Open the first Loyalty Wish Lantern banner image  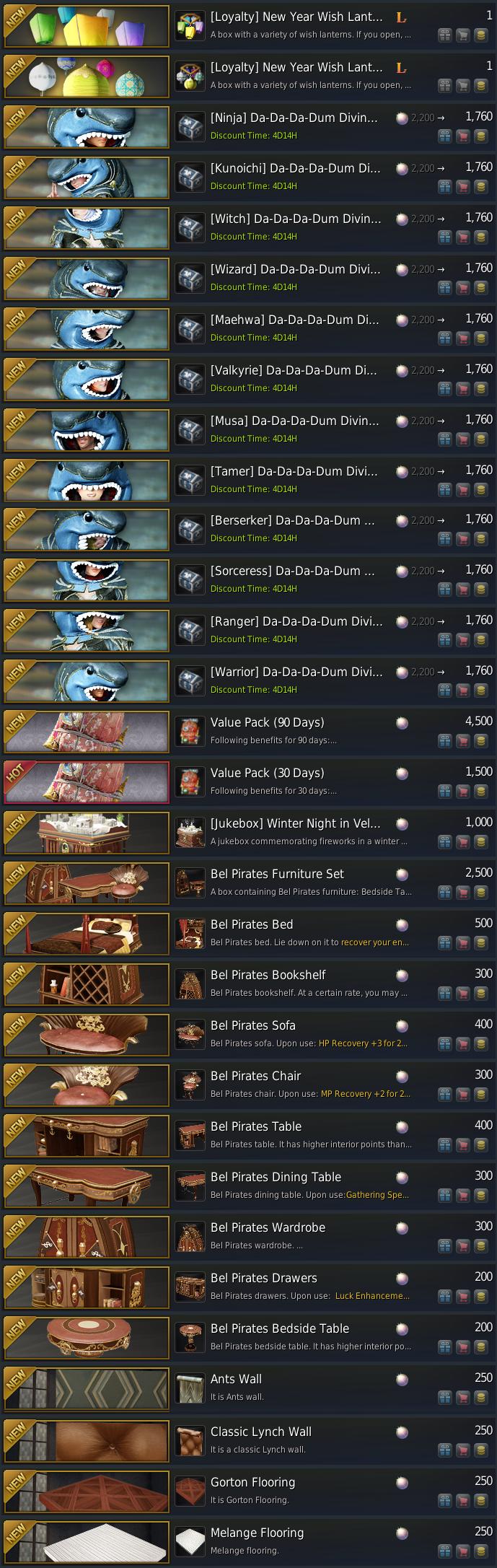coord(87,25)
